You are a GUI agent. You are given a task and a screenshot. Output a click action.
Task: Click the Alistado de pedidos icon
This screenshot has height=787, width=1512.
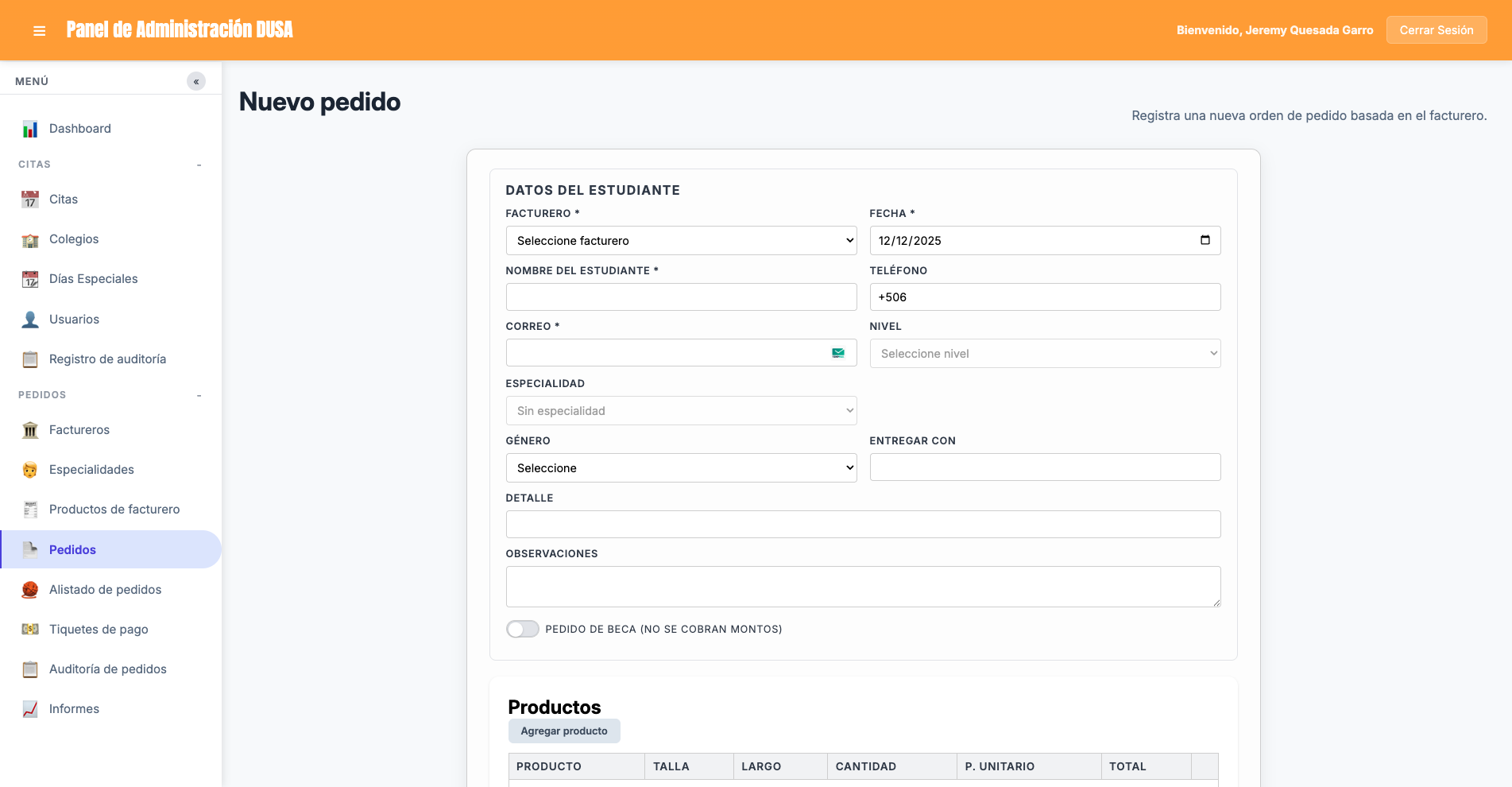pyautogui.click(x=30, y=590)
